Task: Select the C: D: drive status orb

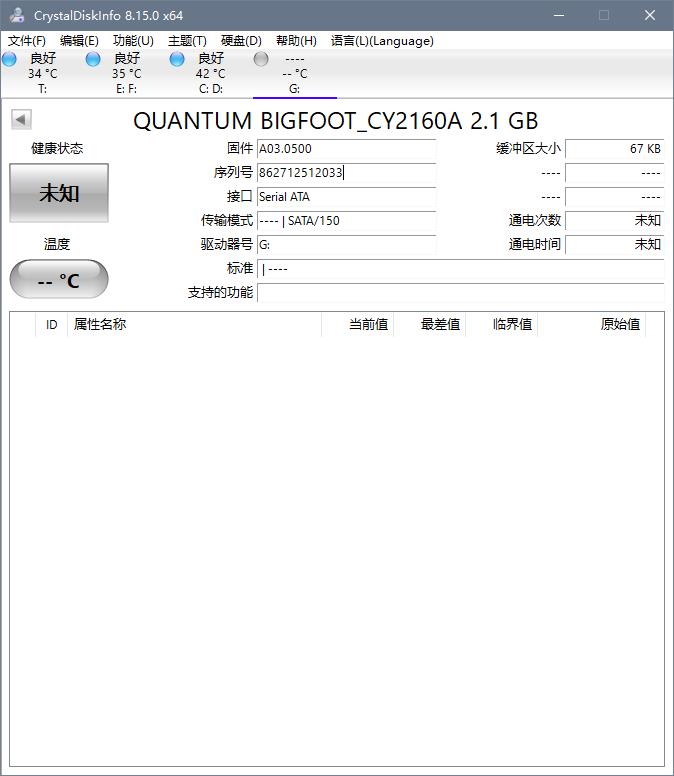Action: 177,59
